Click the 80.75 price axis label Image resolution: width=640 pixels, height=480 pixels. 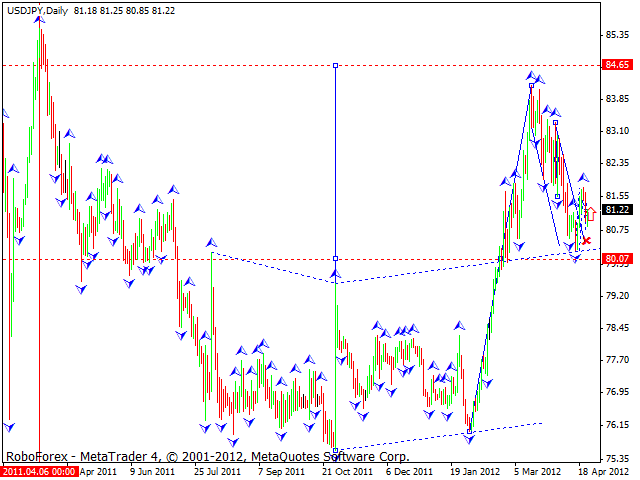click(618, 230)
